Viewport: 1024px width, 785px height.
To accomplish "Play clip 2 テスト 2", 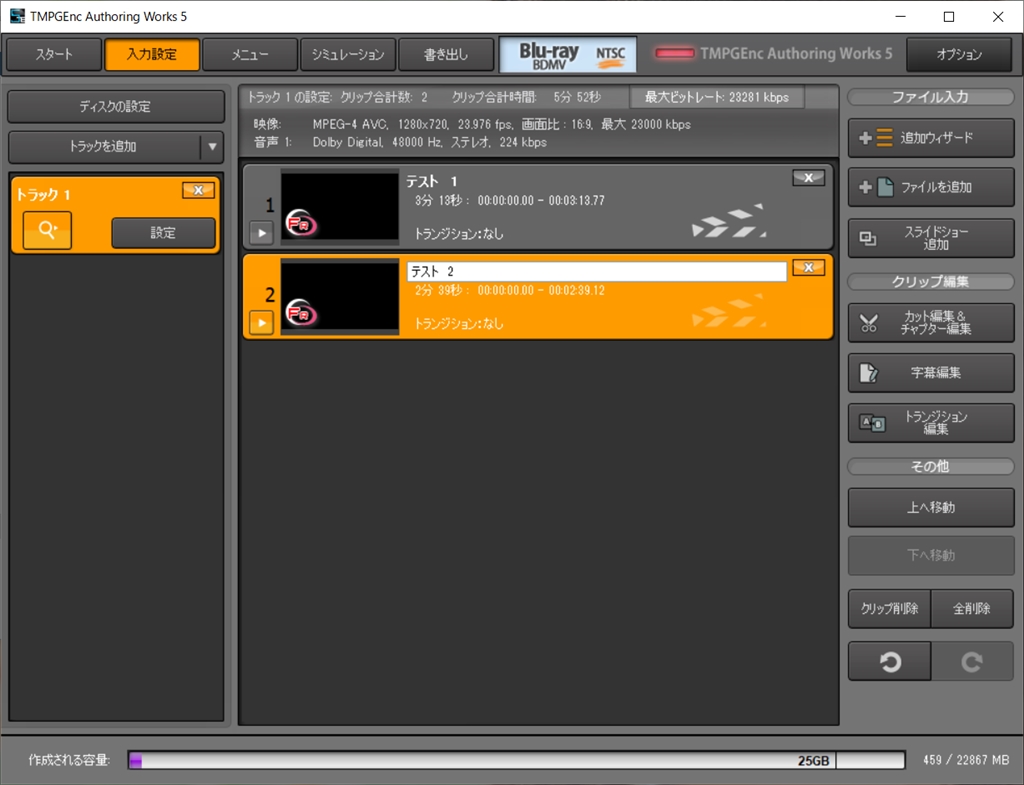I will click(262, 322).
